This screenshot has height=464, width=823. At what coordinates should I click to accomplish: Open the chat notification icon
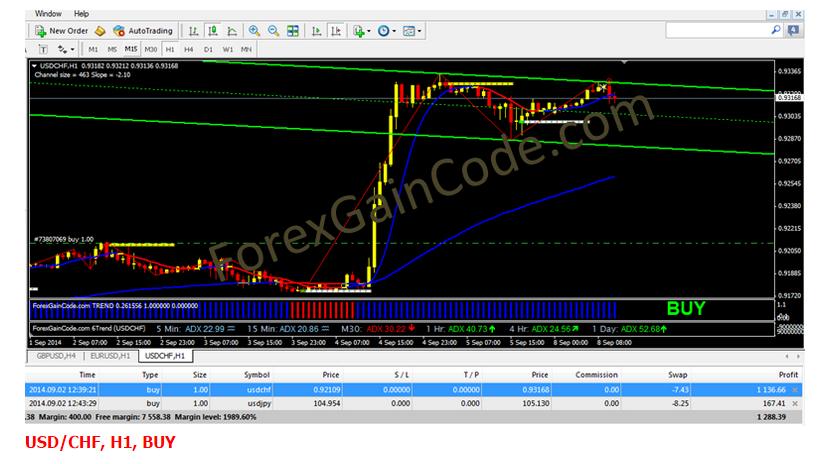coord(793,30)
